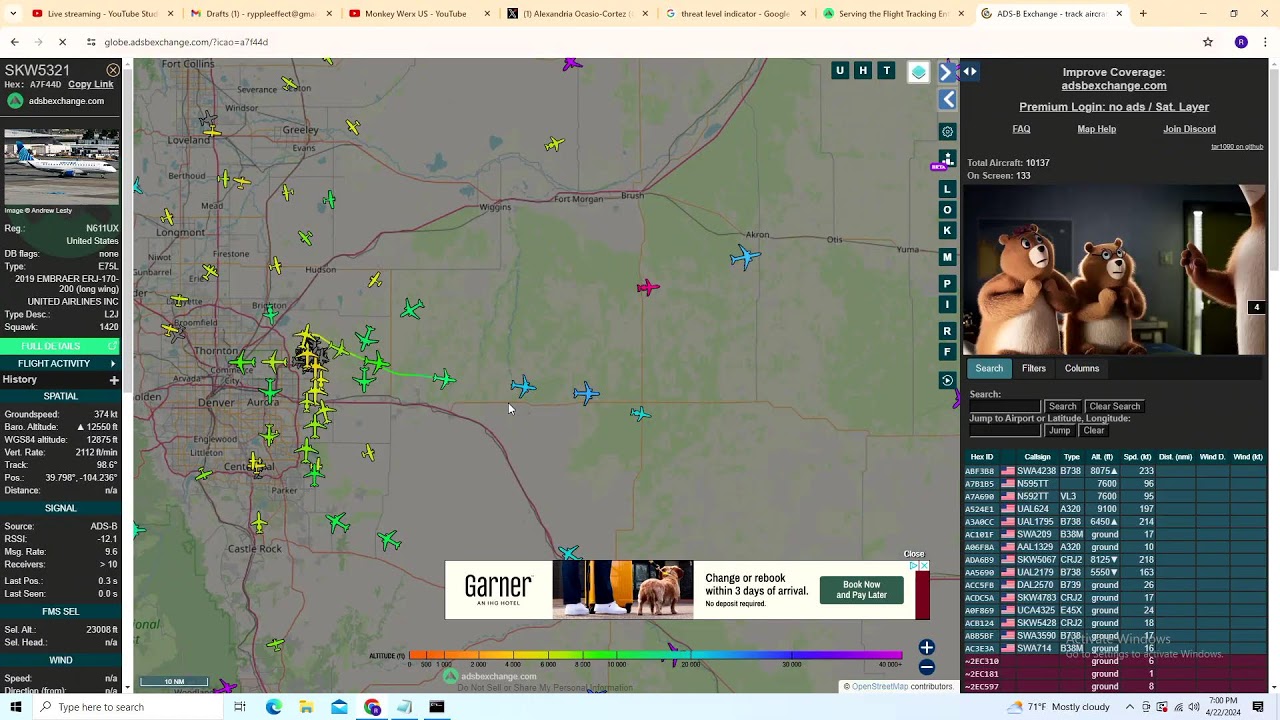
Task: Open the Map Help link
Action: [1097, 129]
